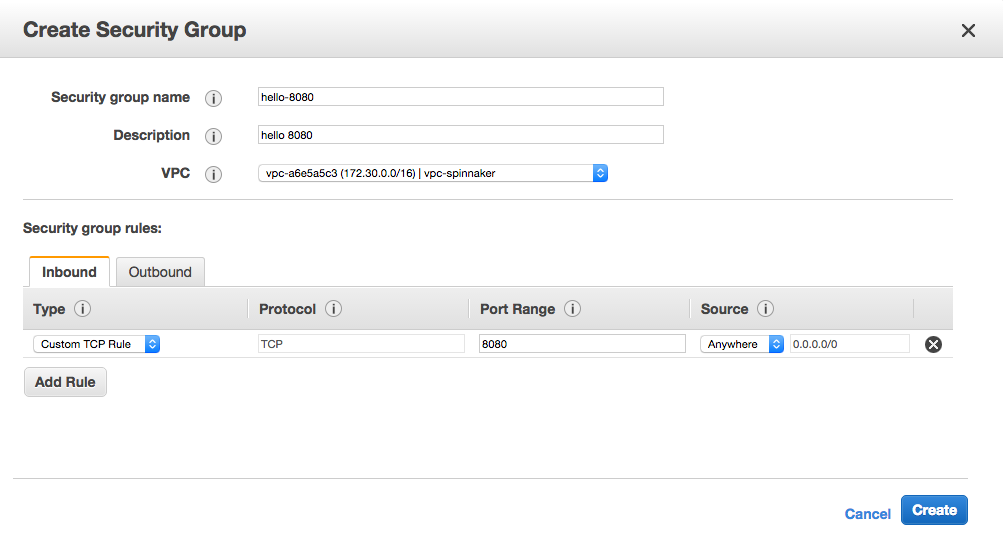Viewport: 1003px width, 544px height.
Task: Open the VPC selection dropdown
Action: tap(433, 173)
